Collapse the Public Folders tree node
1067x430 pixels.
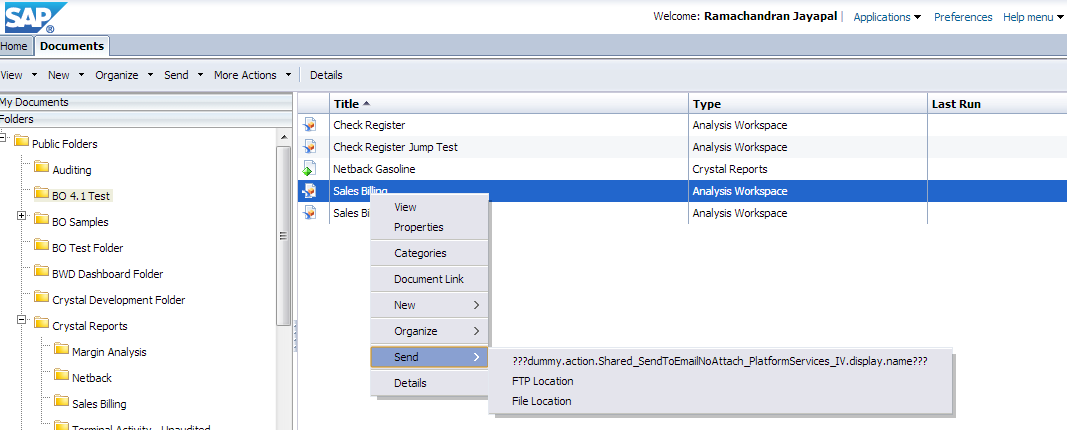(x=3, y=137)
